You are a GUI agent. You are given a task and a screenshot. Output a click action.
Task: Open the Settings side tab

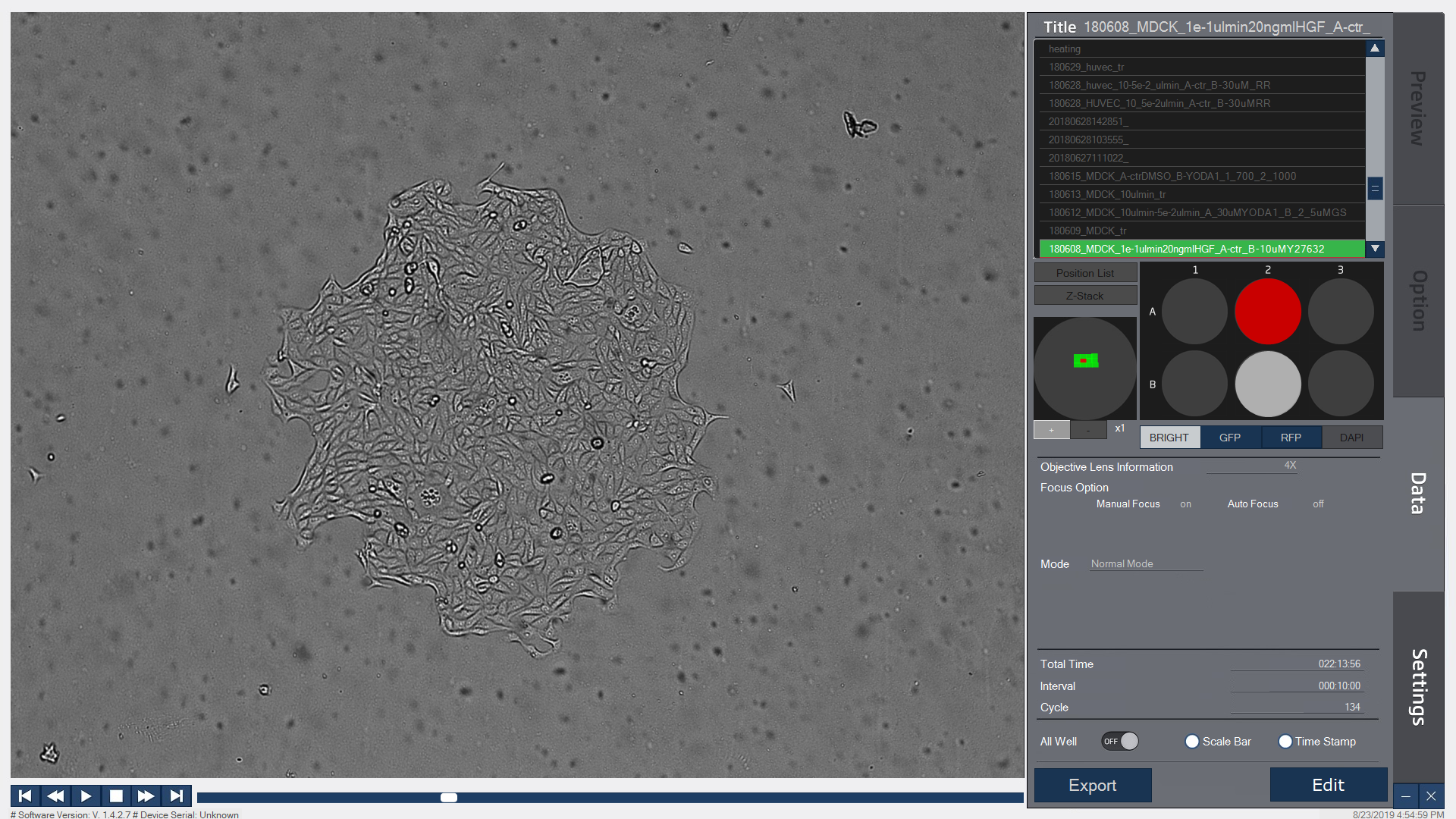coord(1418,686)
